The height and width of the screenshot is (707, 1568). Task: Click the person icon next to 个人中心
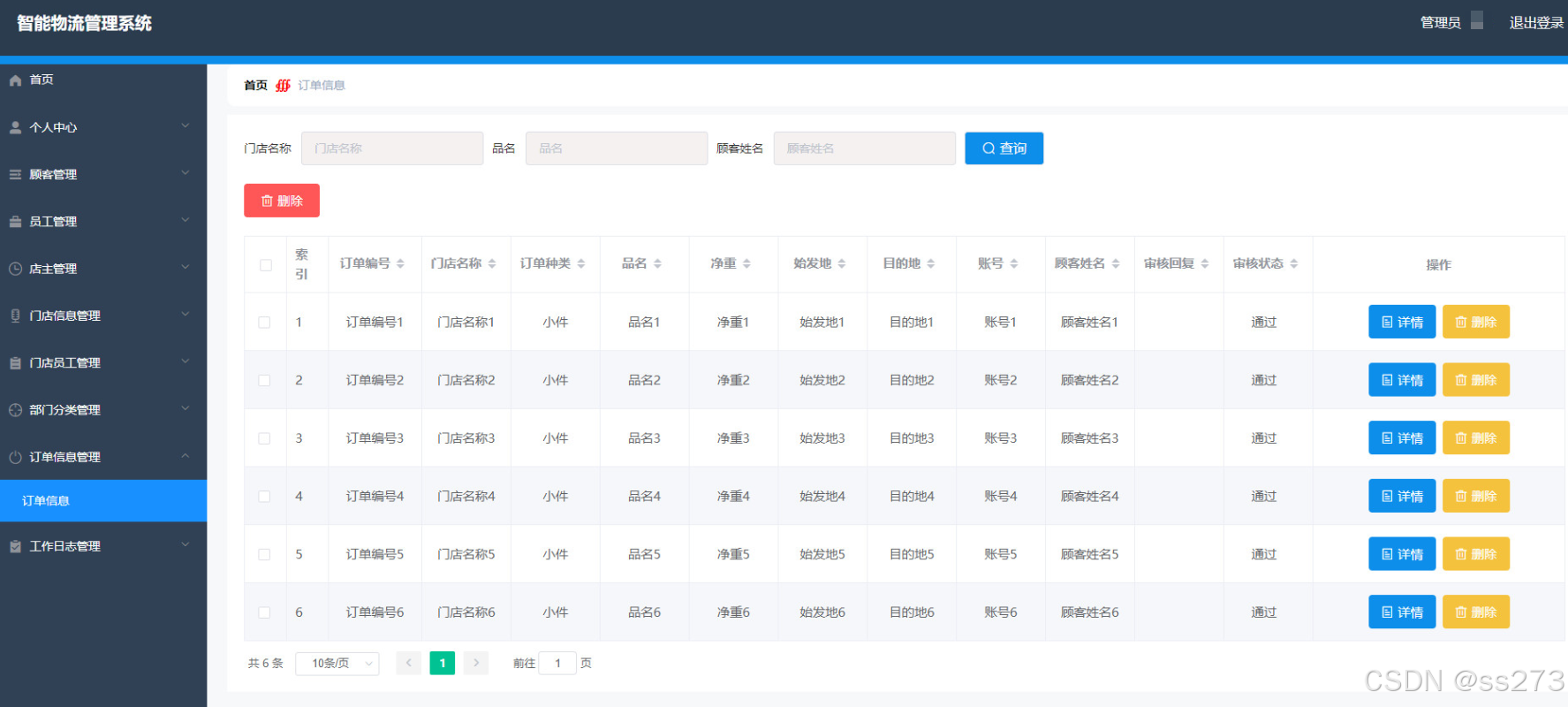coord(15,127)
